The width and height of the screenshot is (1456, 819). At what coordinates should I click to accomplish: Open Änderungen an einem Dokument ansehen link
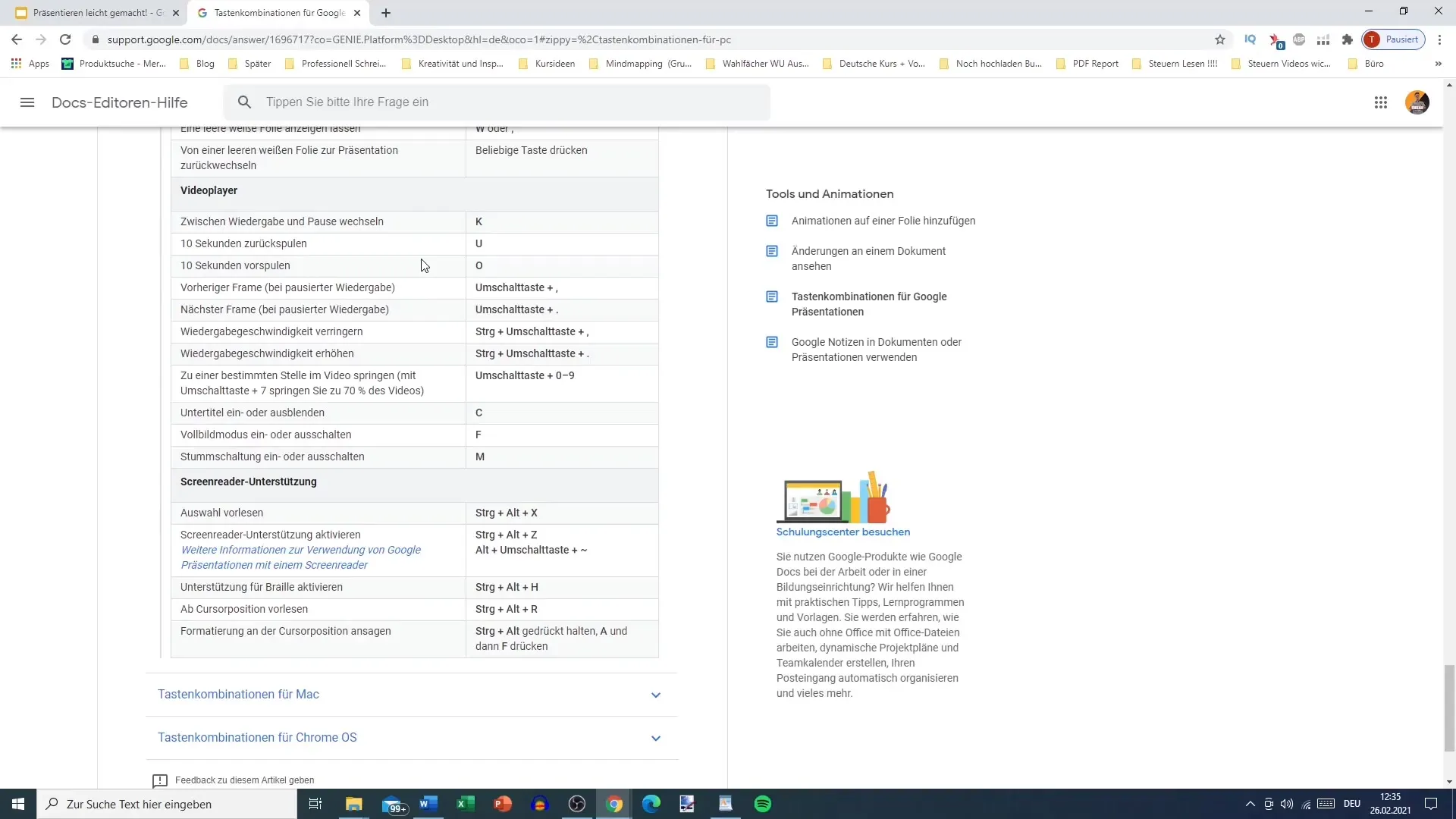pos(868,259)
